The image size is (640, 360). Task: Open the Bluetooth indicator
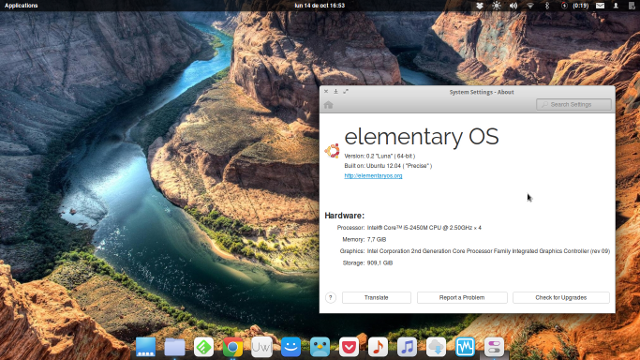coord(547,6)
